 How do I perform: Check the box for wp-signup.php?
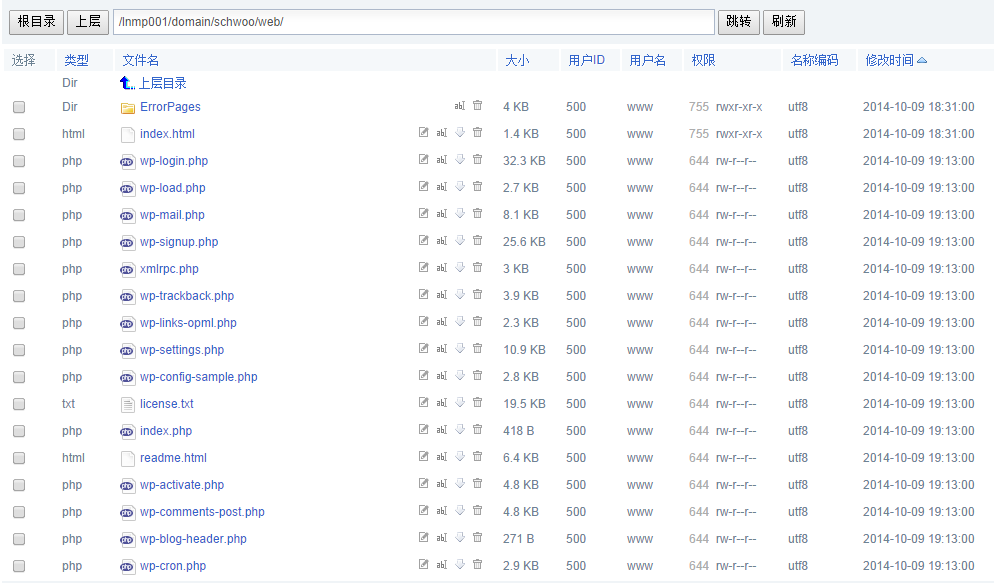tap(19, 242)
